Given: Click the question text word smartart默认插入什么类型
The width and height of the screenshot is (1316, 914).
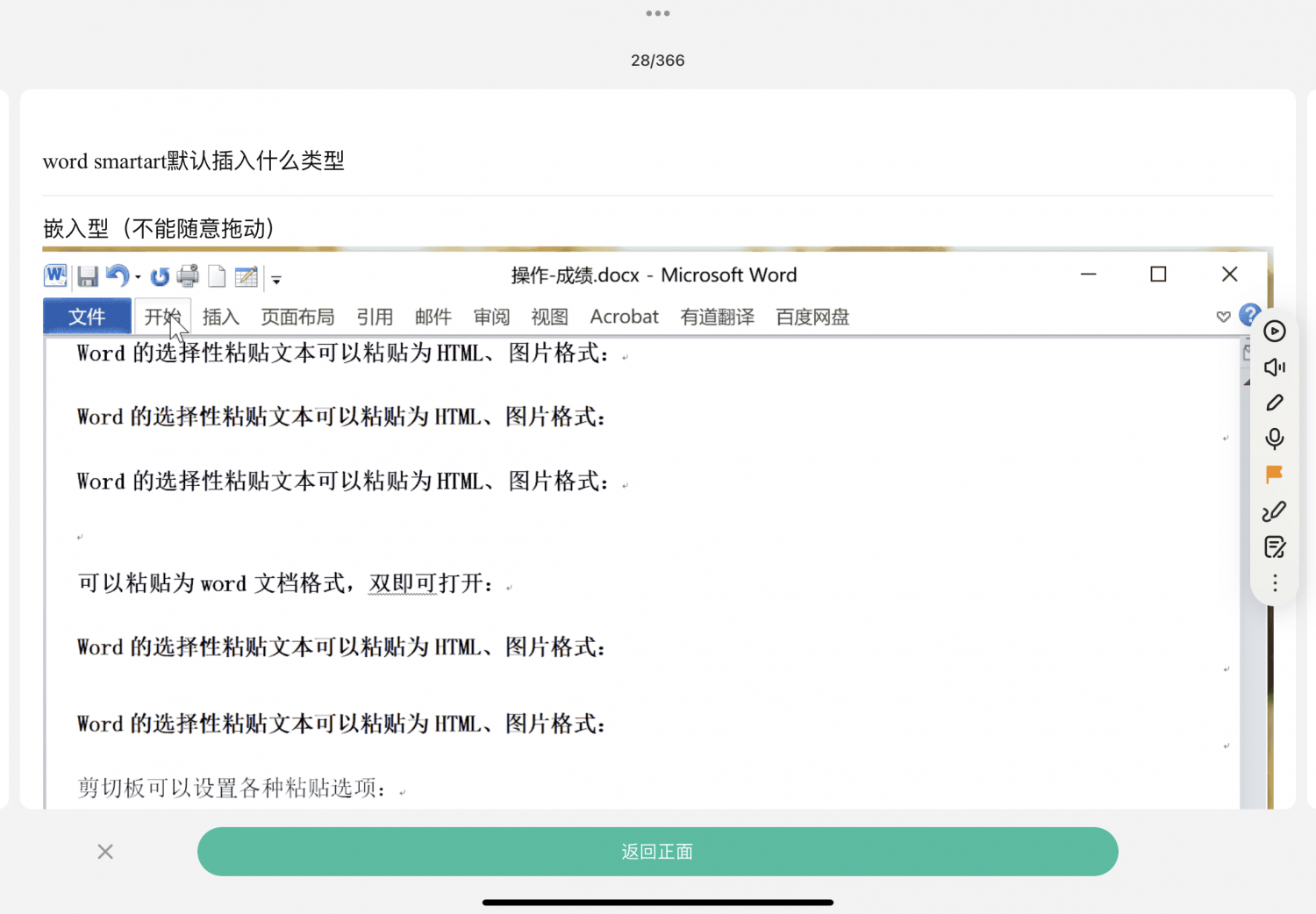Looking at the screenshot, I should point(193,161).
